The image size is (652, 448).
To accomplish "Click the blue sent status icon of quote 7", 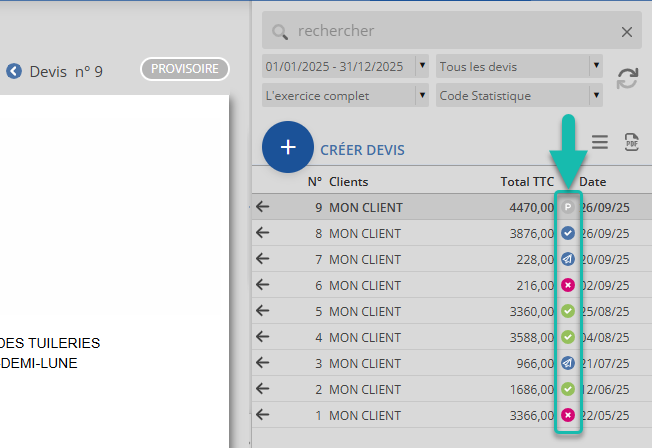I will tap(568, 259).
